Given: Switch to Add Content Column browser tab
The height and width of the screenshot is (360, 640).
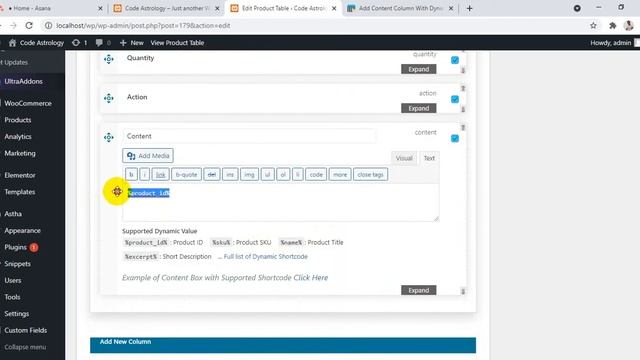Looking at the screenshot, I should (400, 8).
